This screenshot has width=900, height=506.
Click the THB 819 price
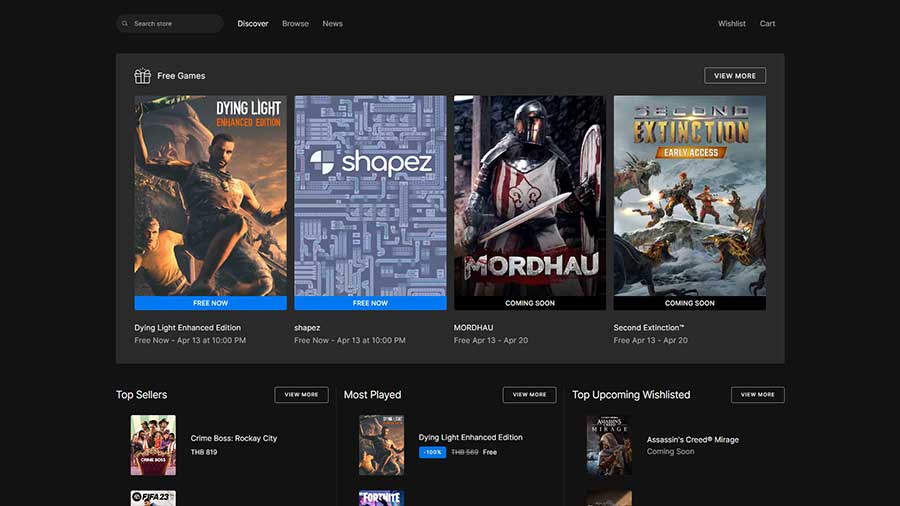click(204, 452)
